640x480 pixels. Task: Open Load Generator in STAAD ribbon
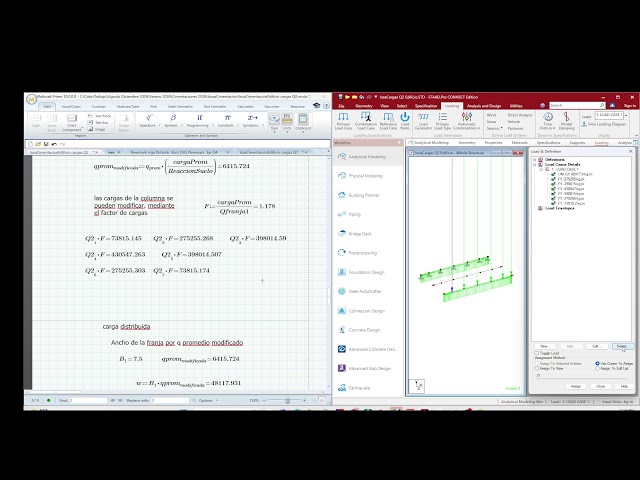pos(423,121)
